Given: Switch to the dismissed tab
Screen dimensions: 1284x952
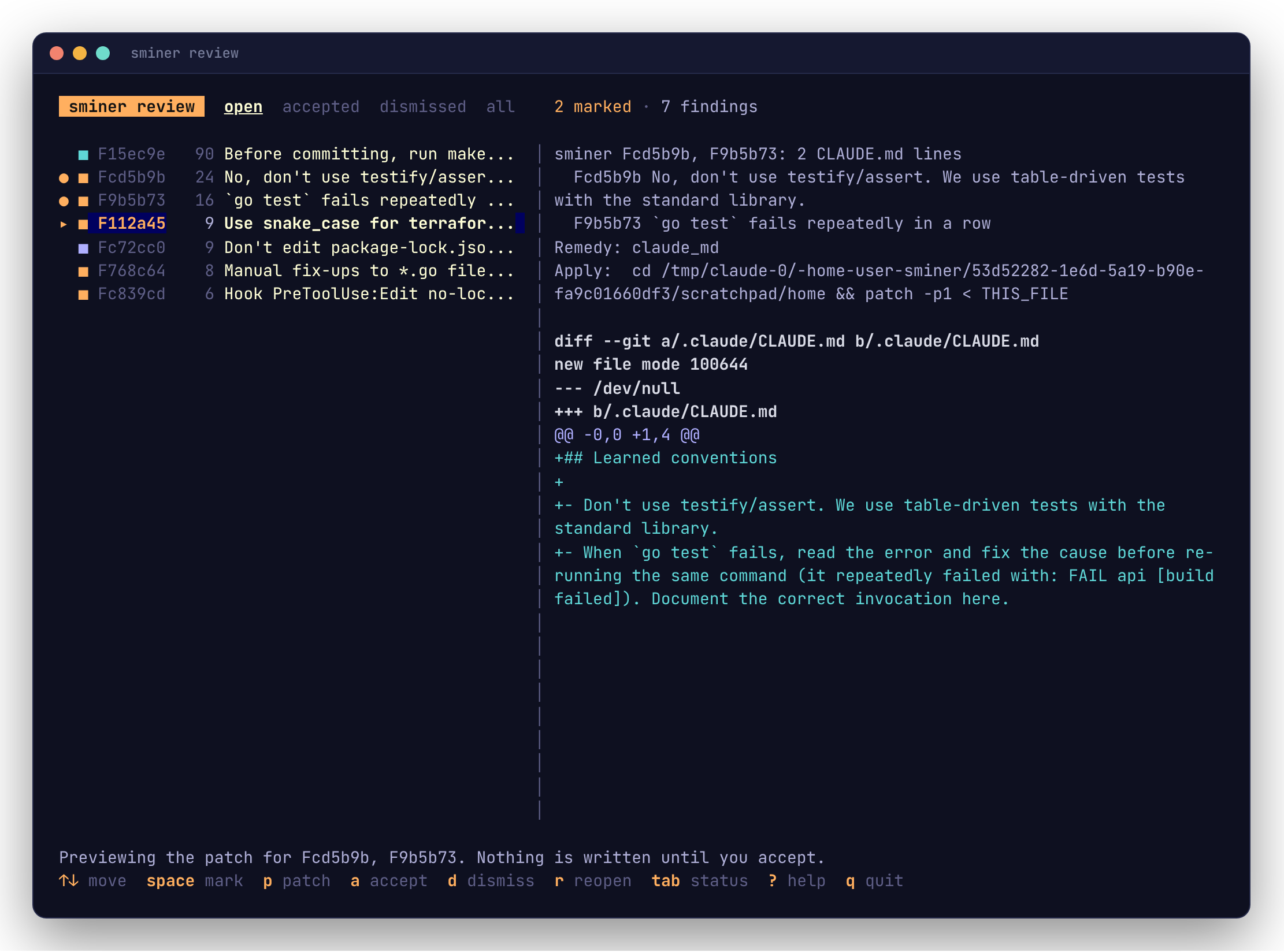Looking at the screenshot, I should pos(422,107).
